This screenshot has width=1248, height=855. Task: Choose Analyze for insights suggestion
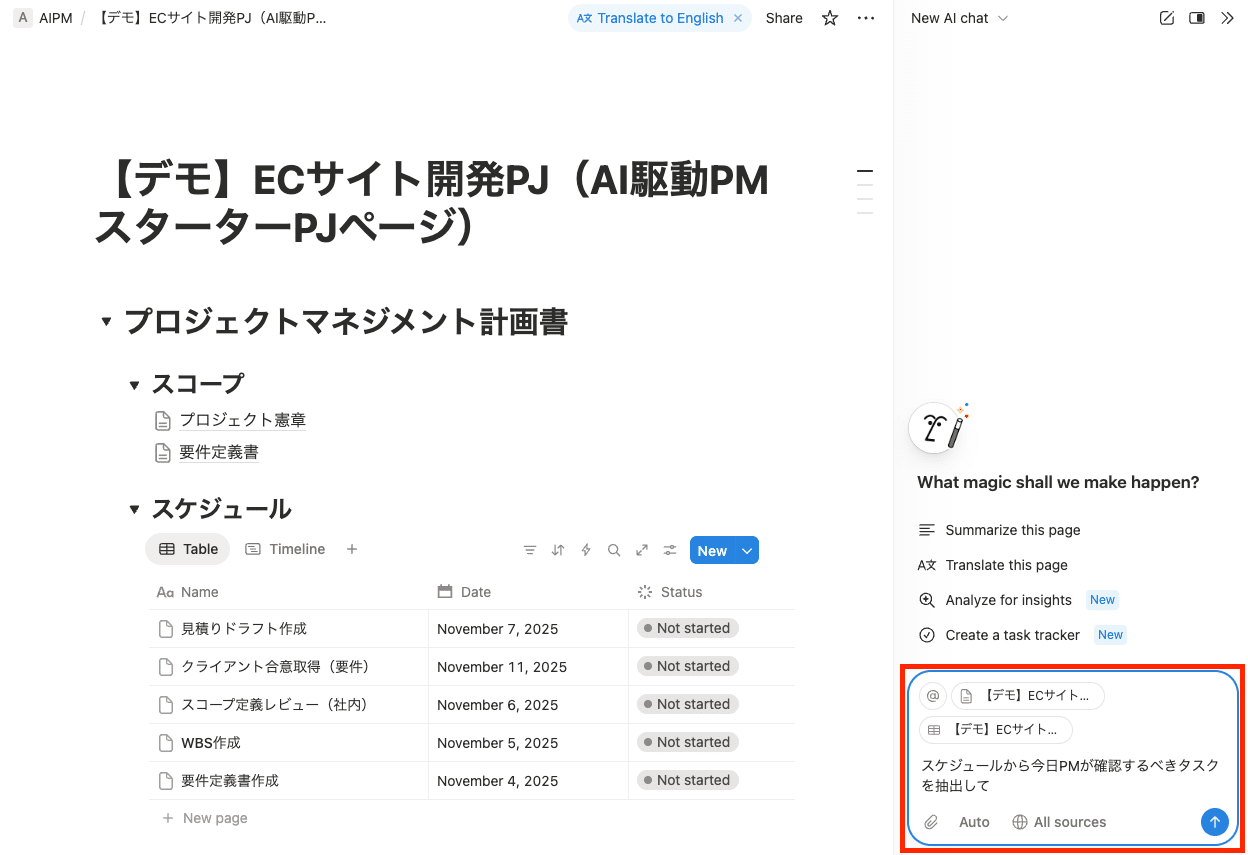click(1017, 600)
